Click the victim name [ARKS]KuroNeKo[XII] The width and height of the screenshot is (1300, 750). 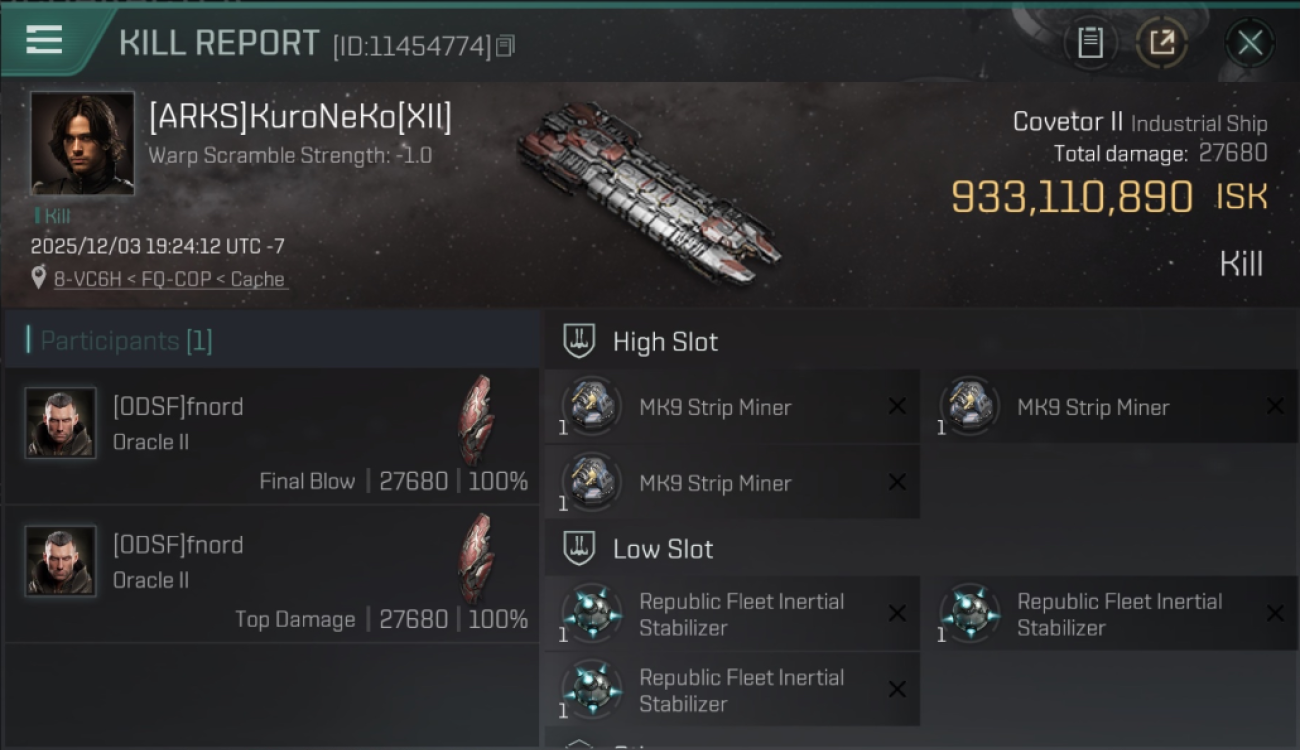coord(300,118)
